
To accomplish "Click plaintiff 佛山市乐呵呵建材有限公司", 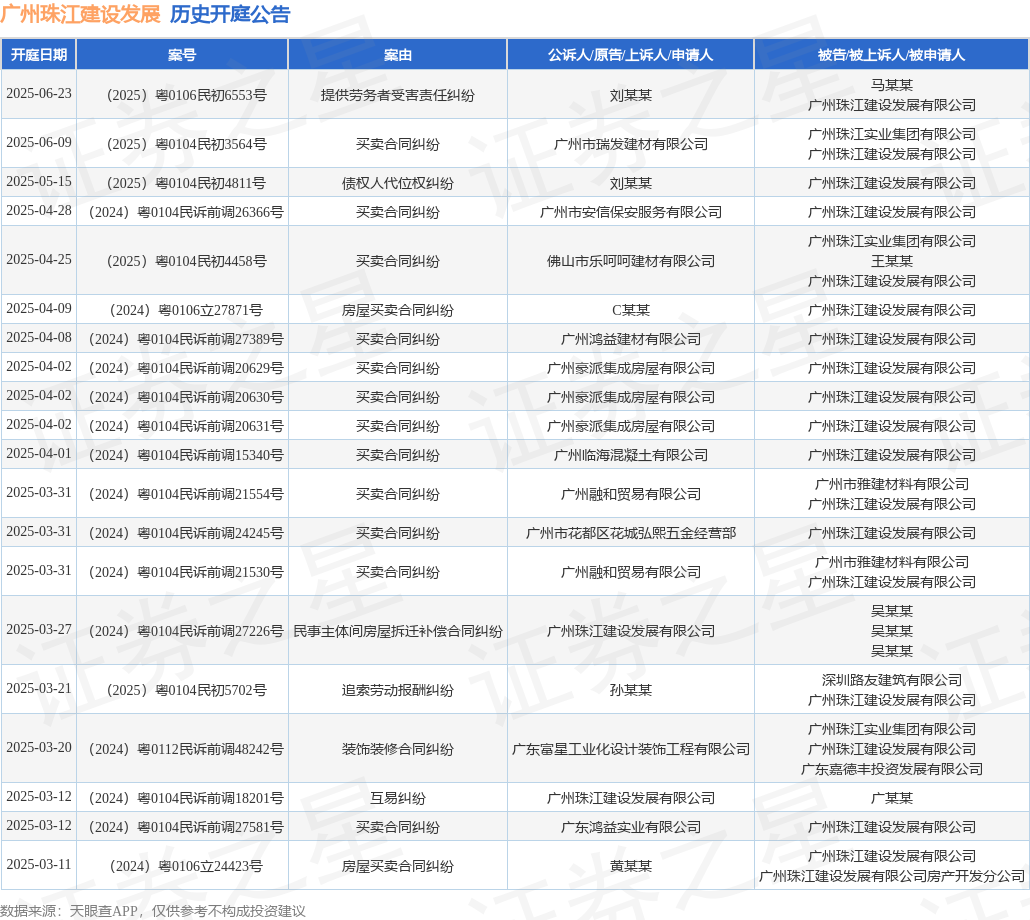I will 631,261.
